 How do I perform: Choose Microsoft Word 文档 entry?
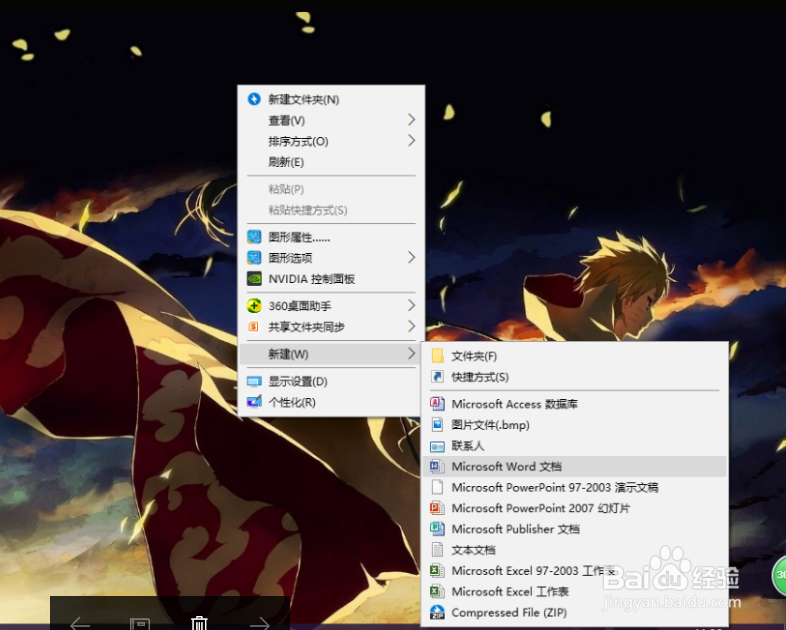574,467
